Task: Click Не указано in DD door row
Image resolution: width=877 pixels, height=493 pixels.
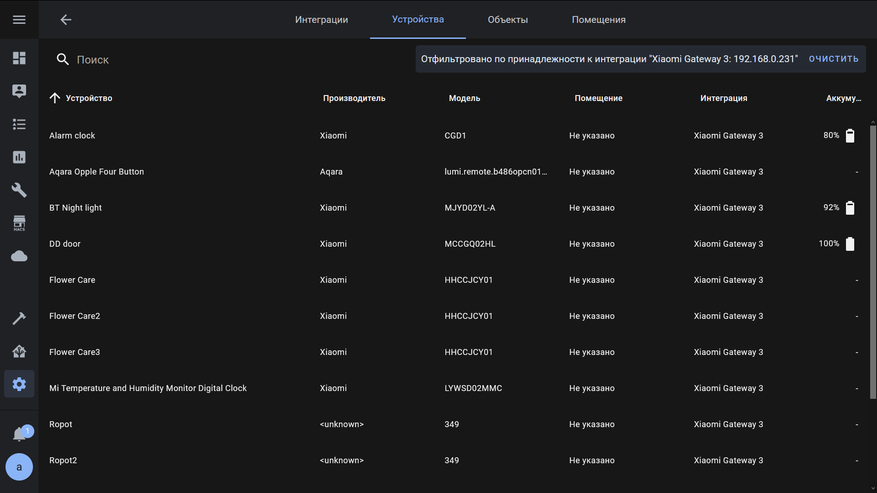Action: (592, 244)
